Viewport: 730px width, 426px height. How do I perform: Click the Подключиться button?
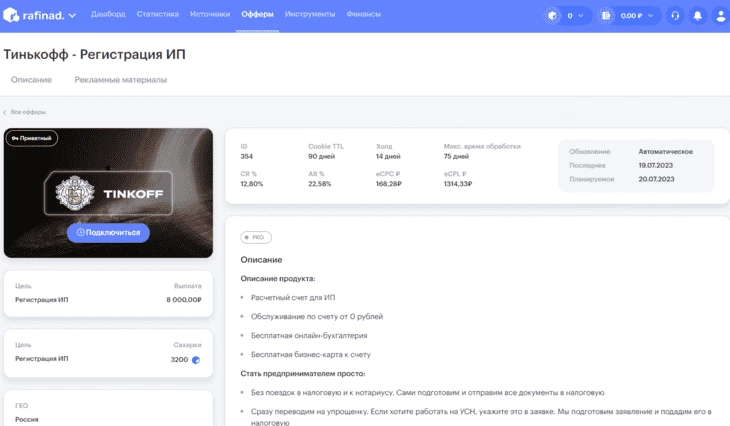[x=108, y=232]
